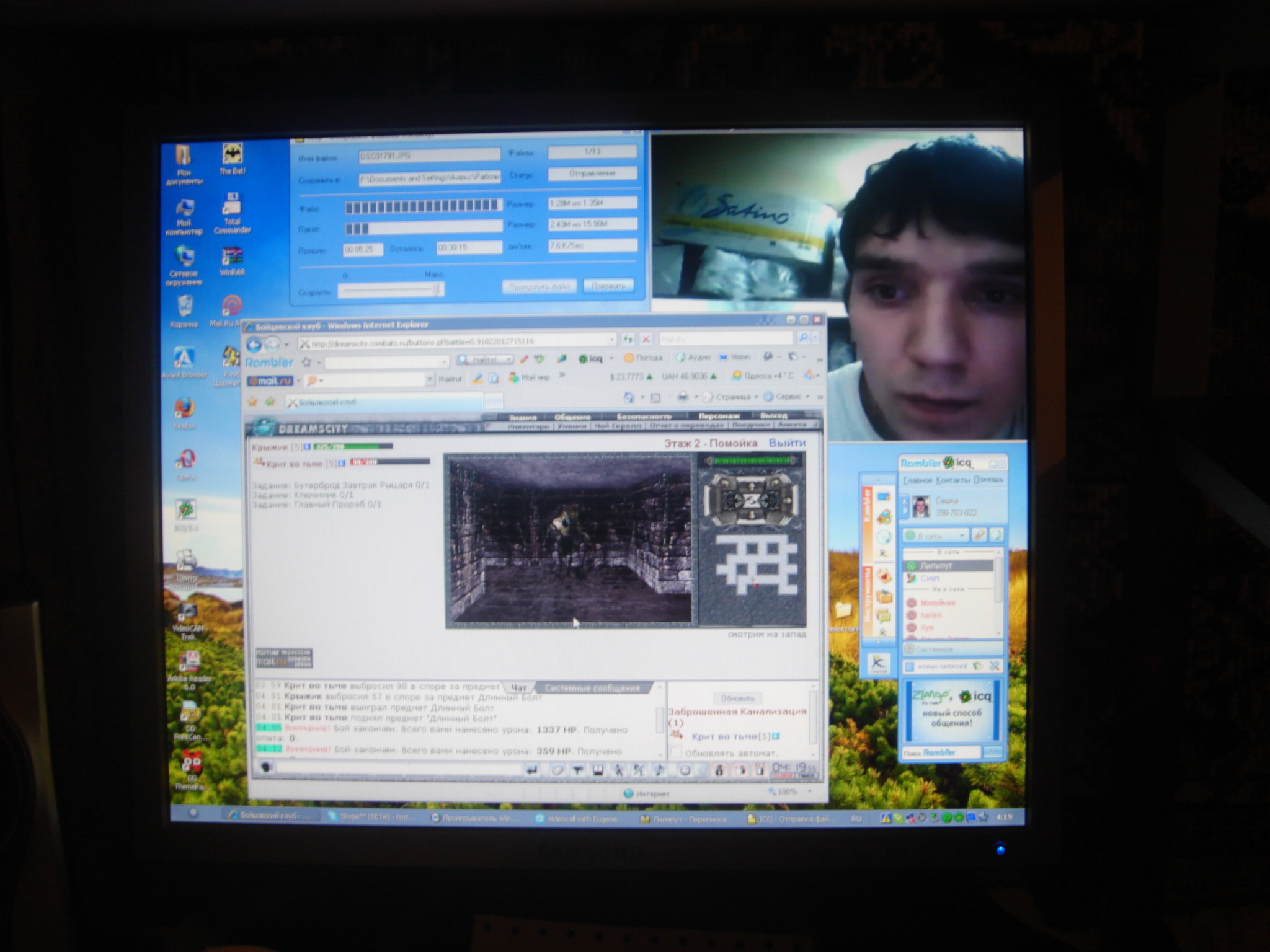The width and height of the screenshot is (1270, 952).
Task: Click the Add to Favorites star-plus icon
Action: pyautogui.click(x=270, y=402)
